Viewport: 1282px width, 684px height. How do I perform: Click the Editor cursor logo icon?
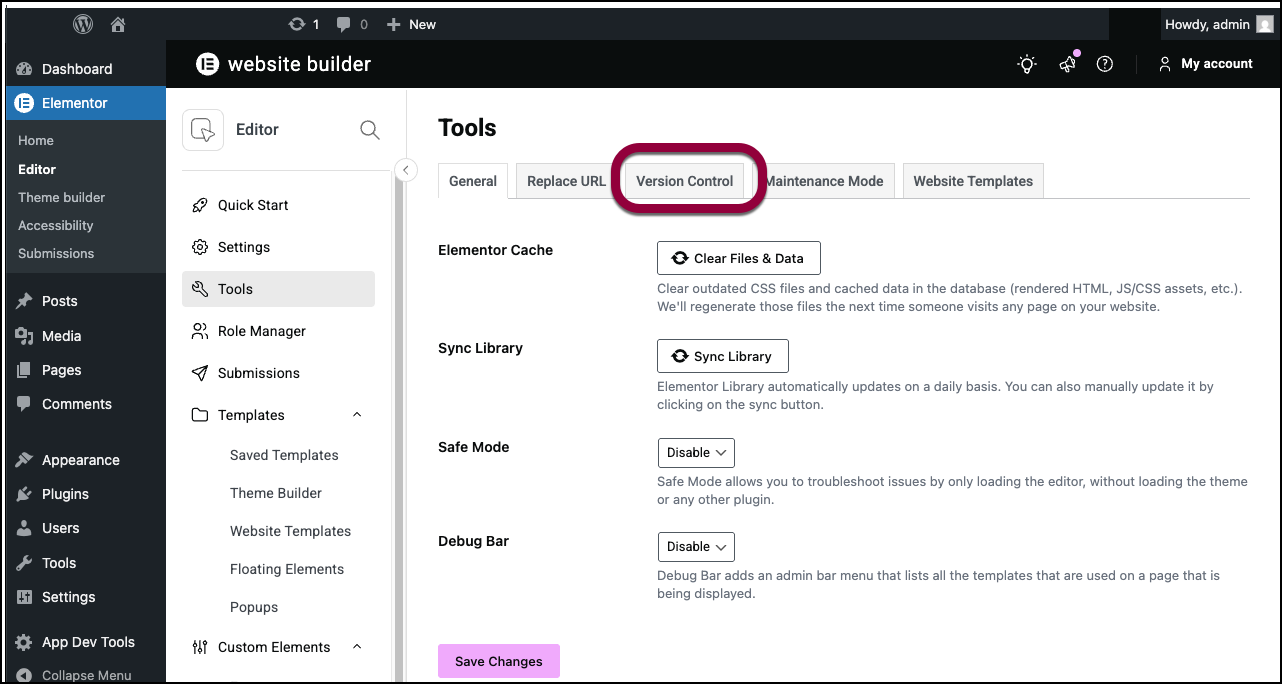203,130
